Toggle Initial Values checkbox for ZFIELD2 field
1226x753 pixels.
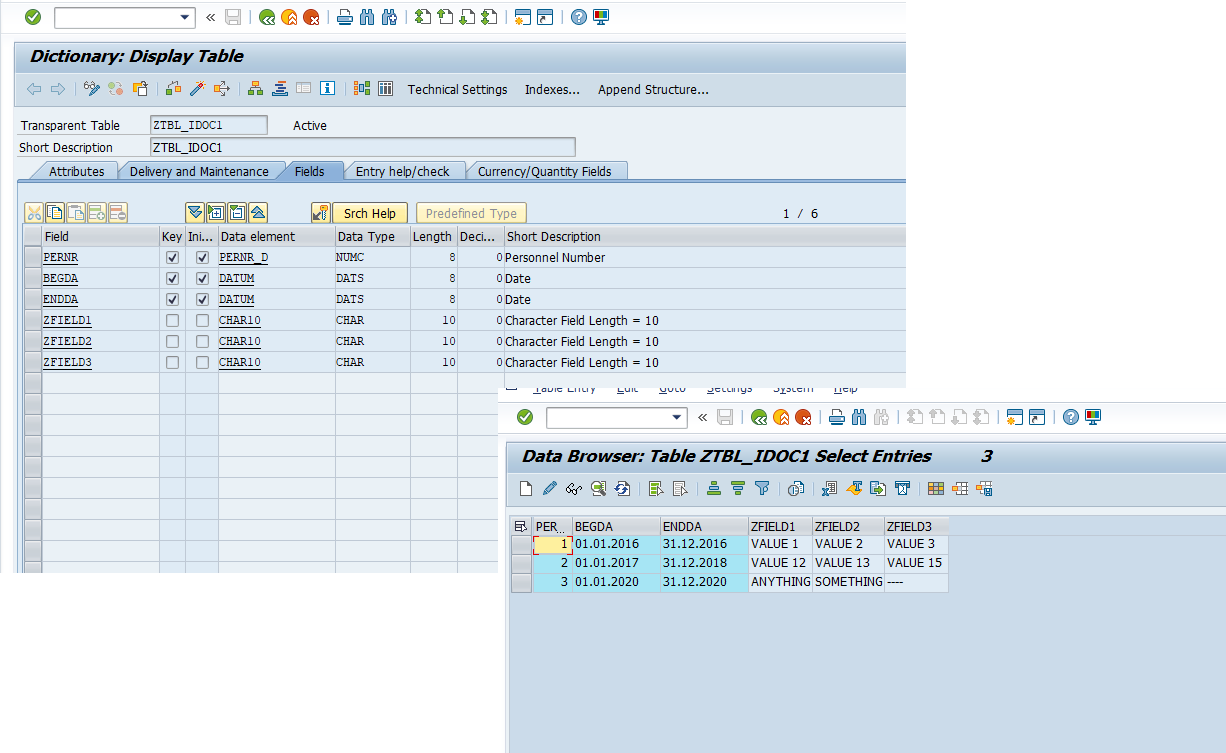(x=202, y=342)
